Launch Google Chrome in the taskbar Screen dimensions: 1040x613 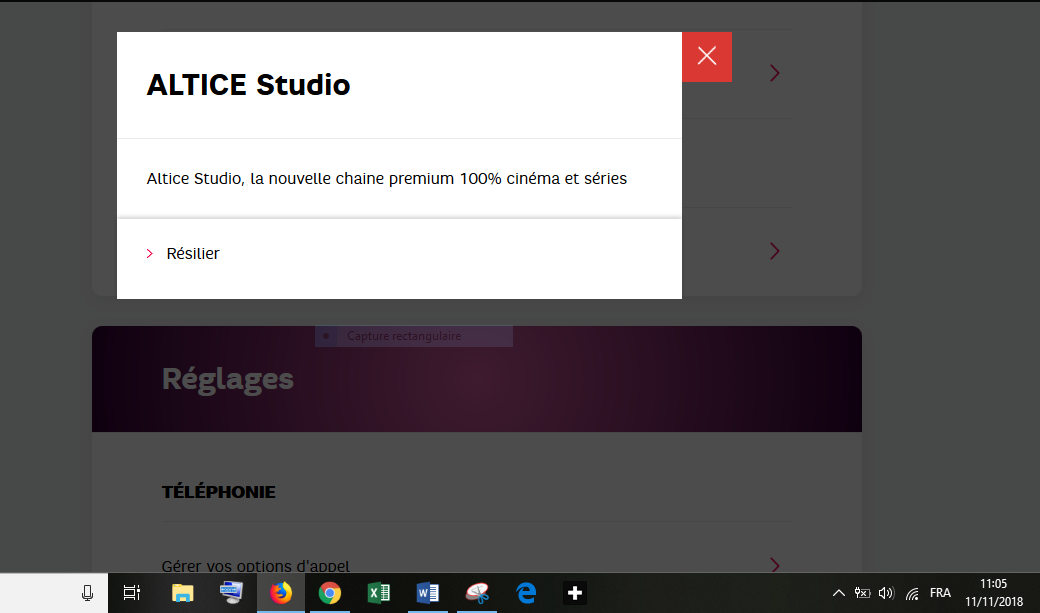(330, 592)
